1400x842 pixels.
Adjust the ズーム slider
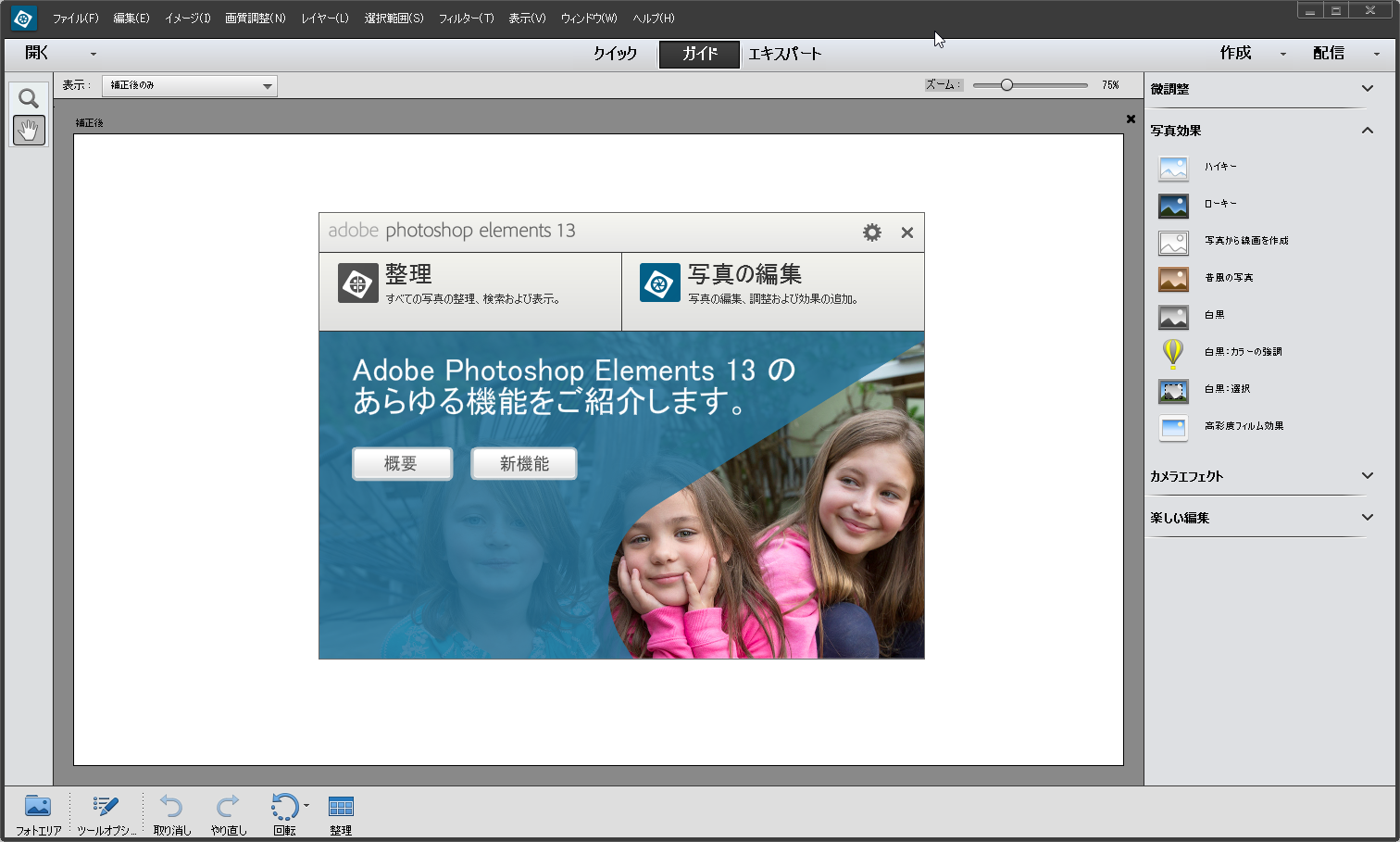click(1006, 84)
